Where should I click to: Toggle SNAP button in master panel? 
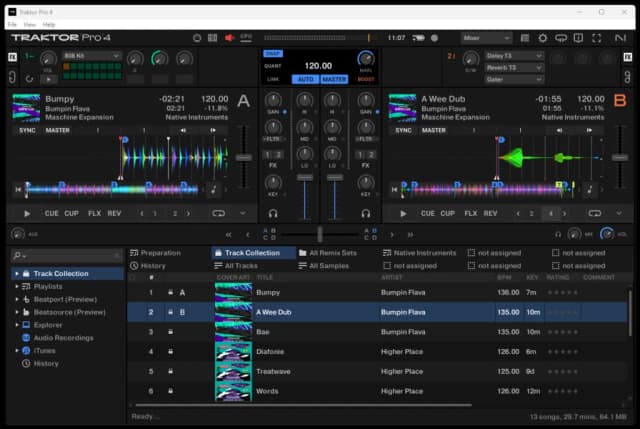[x=273, y=54]
